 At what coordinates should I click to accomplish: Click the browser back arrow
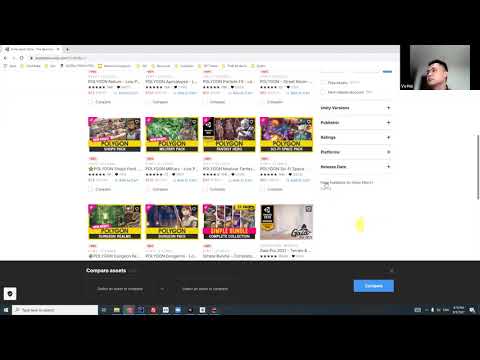click(x=5, y=58)
